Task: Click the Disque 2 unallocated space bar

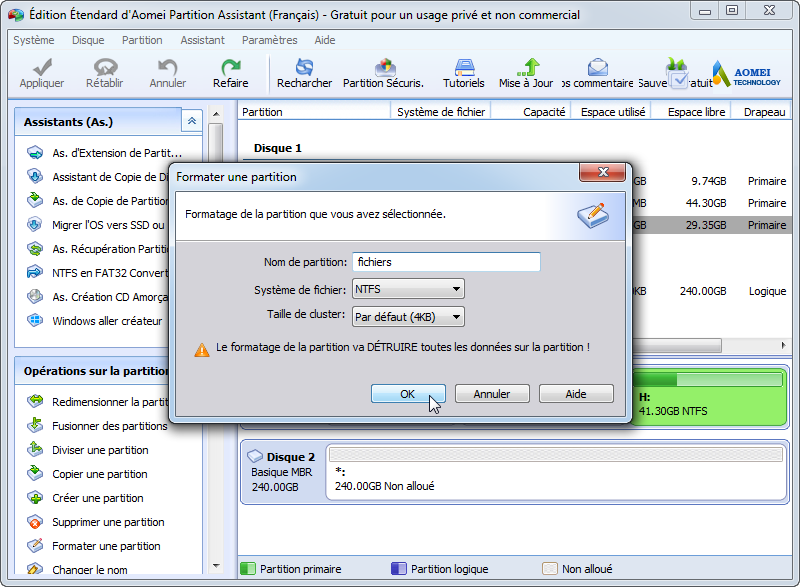Action: click(556, 454)
